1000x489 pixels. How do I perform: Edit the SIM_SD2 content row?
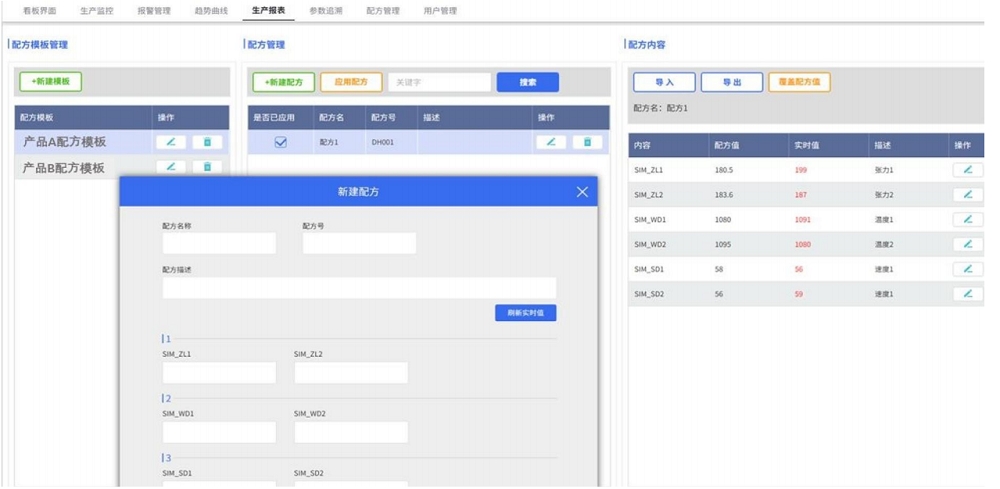tap(967, 294)
